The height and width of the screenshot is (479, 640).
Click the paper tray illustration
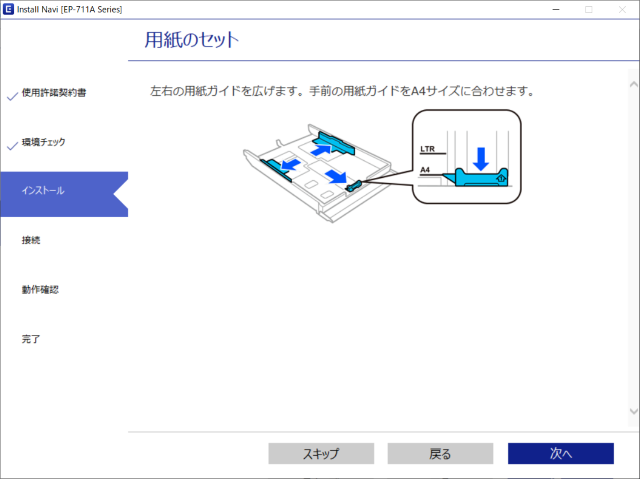(x=320, y=173)
